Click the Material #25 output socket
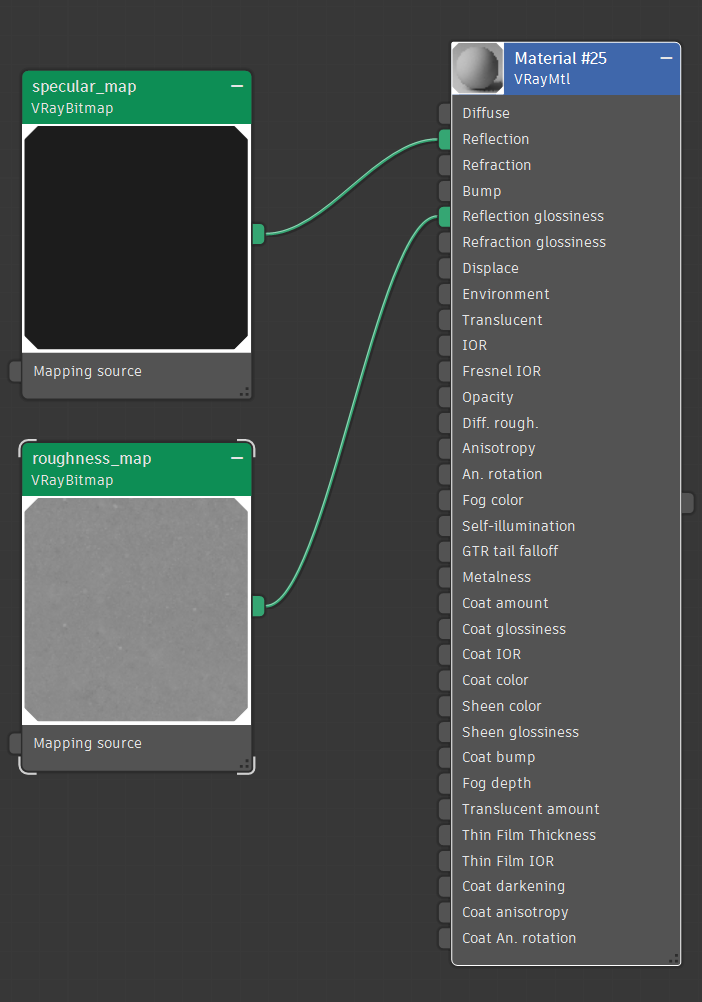The height and width of the screenshot is (1002, 702). pyautogui.click(x=687, y=502)
